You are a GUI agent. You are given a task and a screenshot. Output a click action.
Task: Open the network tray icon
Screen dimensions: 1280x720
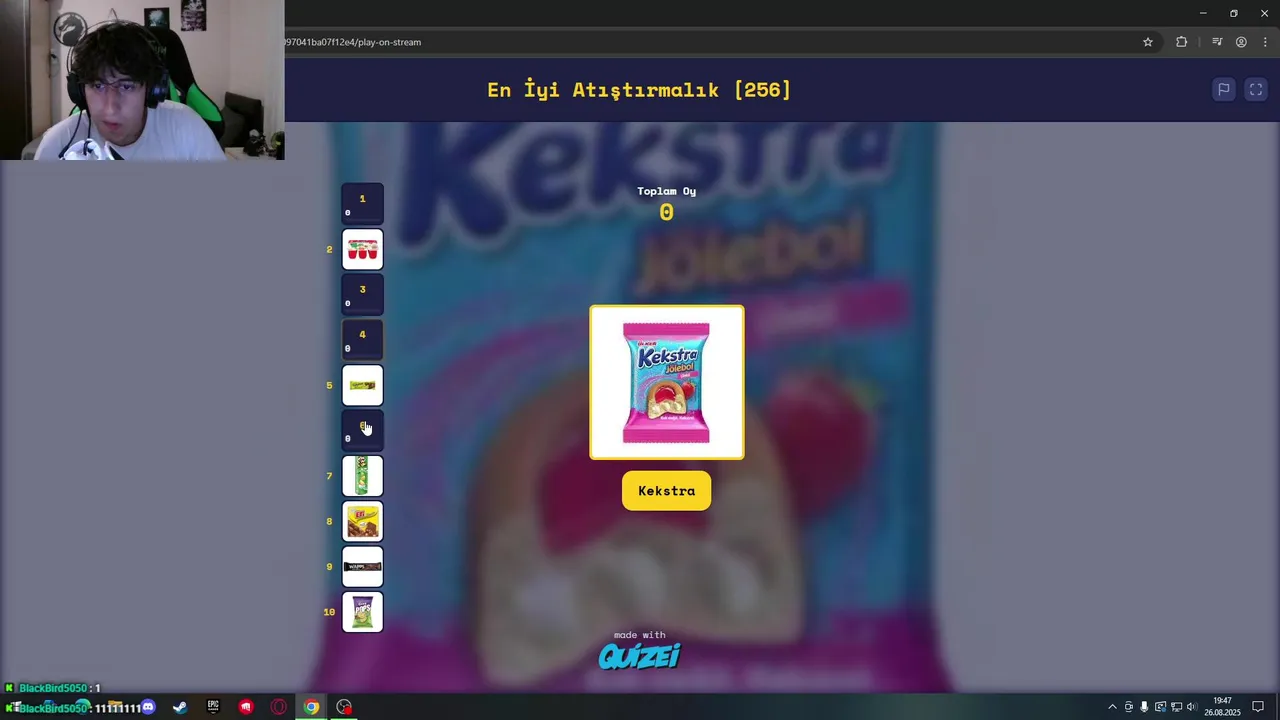[1176, 707]
